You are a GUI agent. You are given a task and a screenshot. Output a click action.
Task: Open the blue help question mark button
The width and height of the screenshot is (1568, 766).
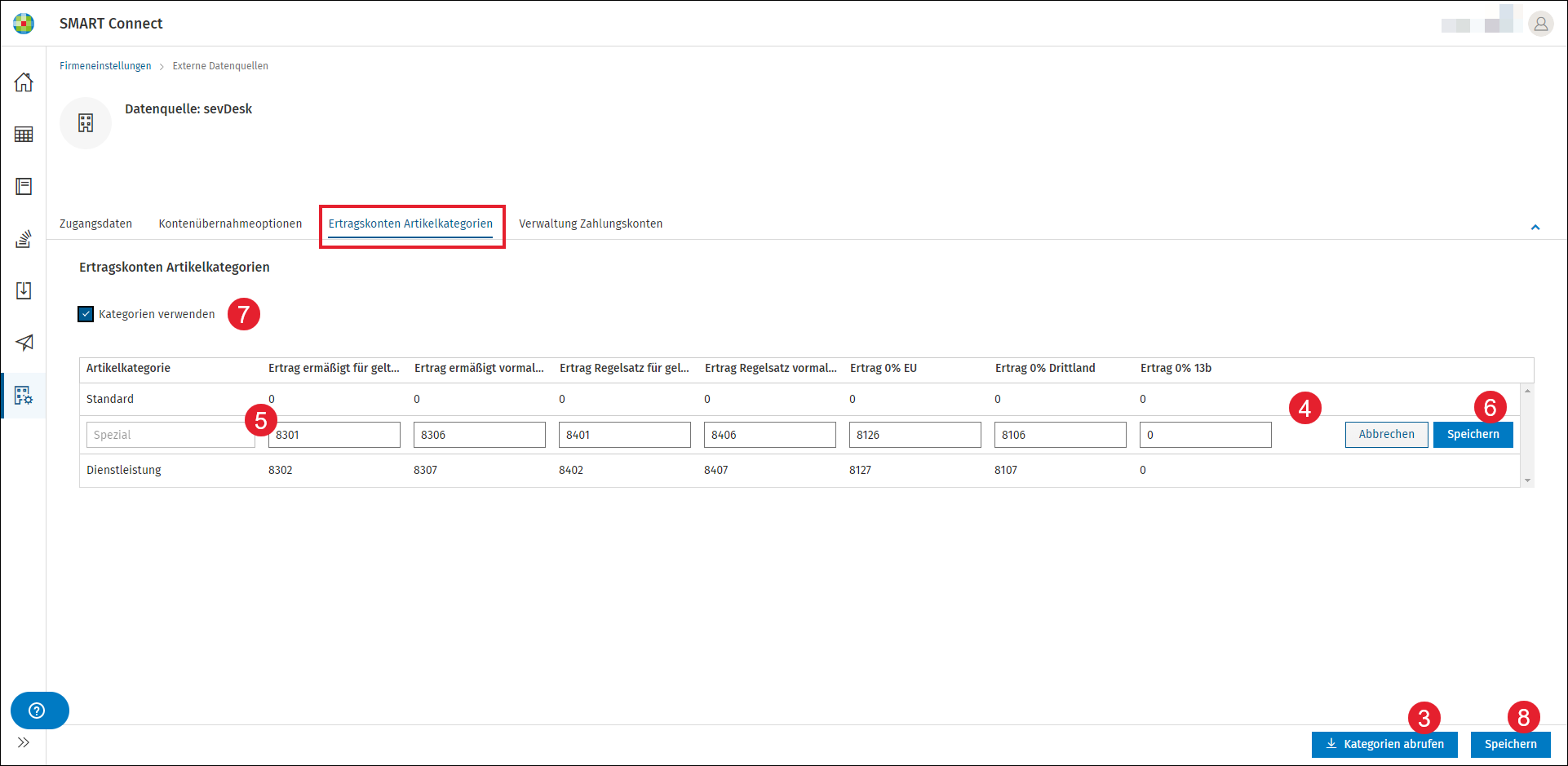point(39,711)
